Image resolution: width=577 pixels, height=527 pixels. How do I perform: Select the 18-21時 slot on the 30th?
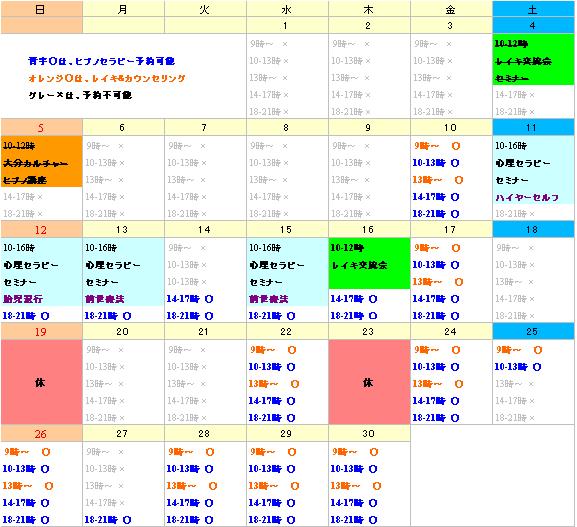(354, 520)
